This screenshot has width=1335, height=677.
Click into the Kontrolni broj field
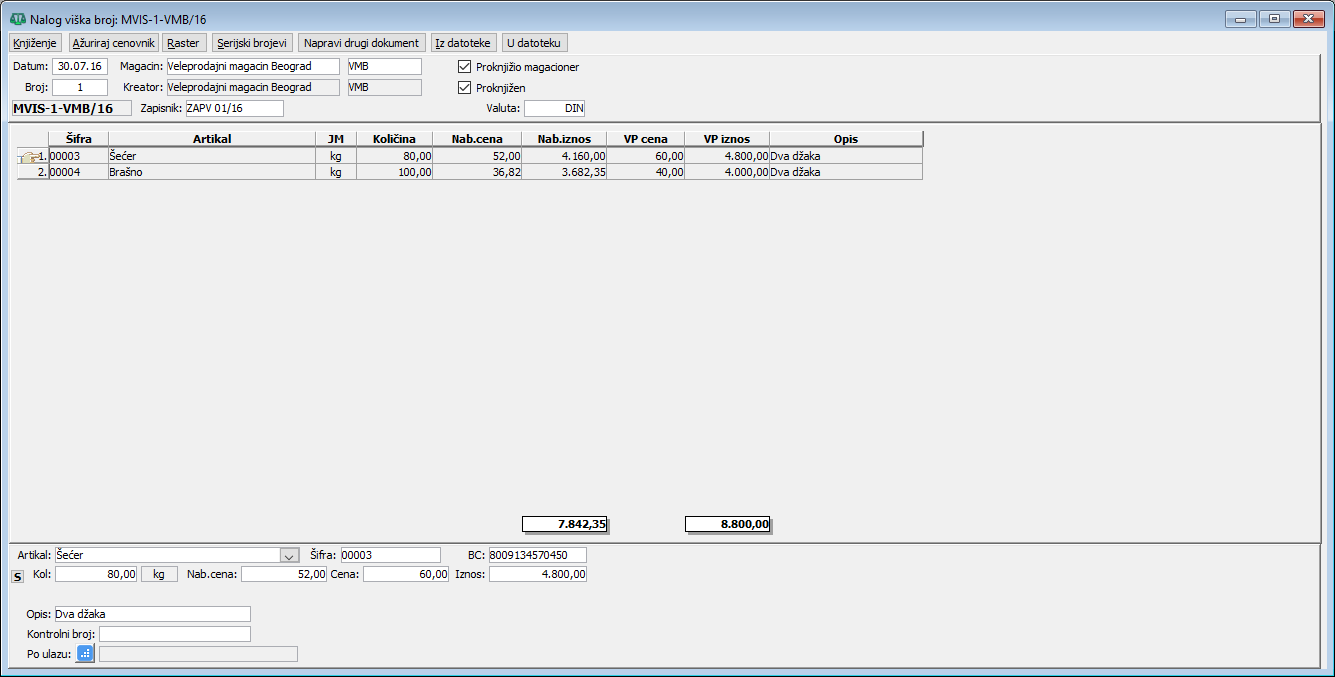click(x=175, y=634)
